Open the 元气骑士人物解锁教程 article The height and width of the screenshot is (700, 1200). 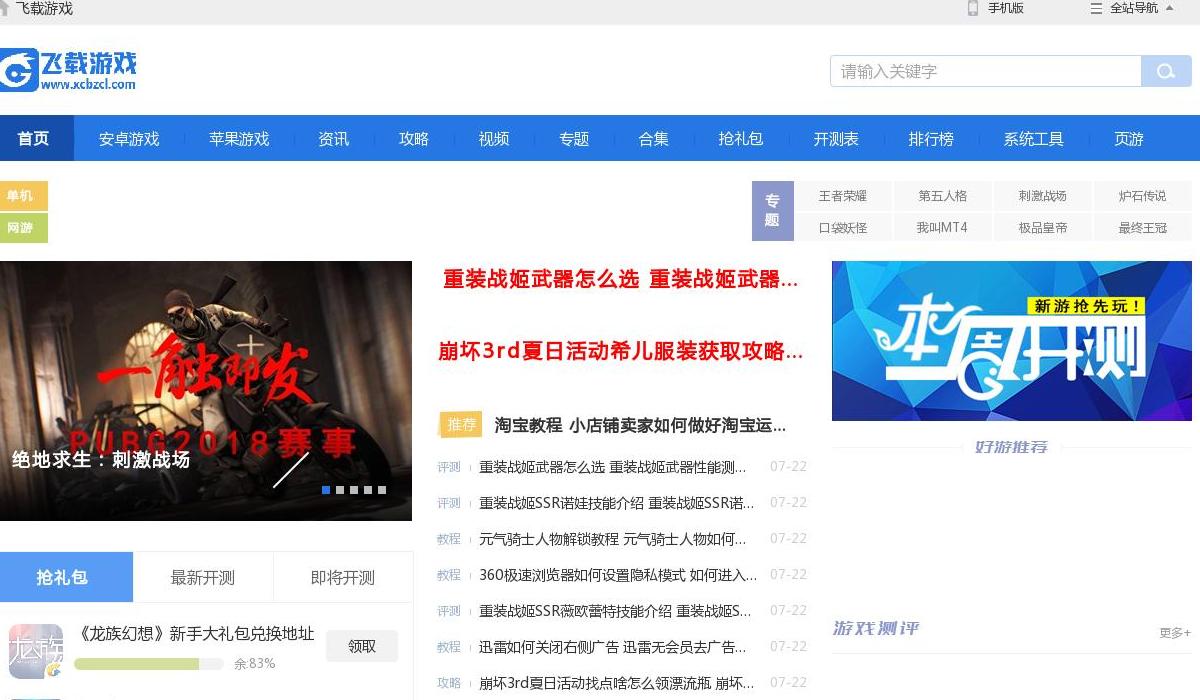(613, 539)
